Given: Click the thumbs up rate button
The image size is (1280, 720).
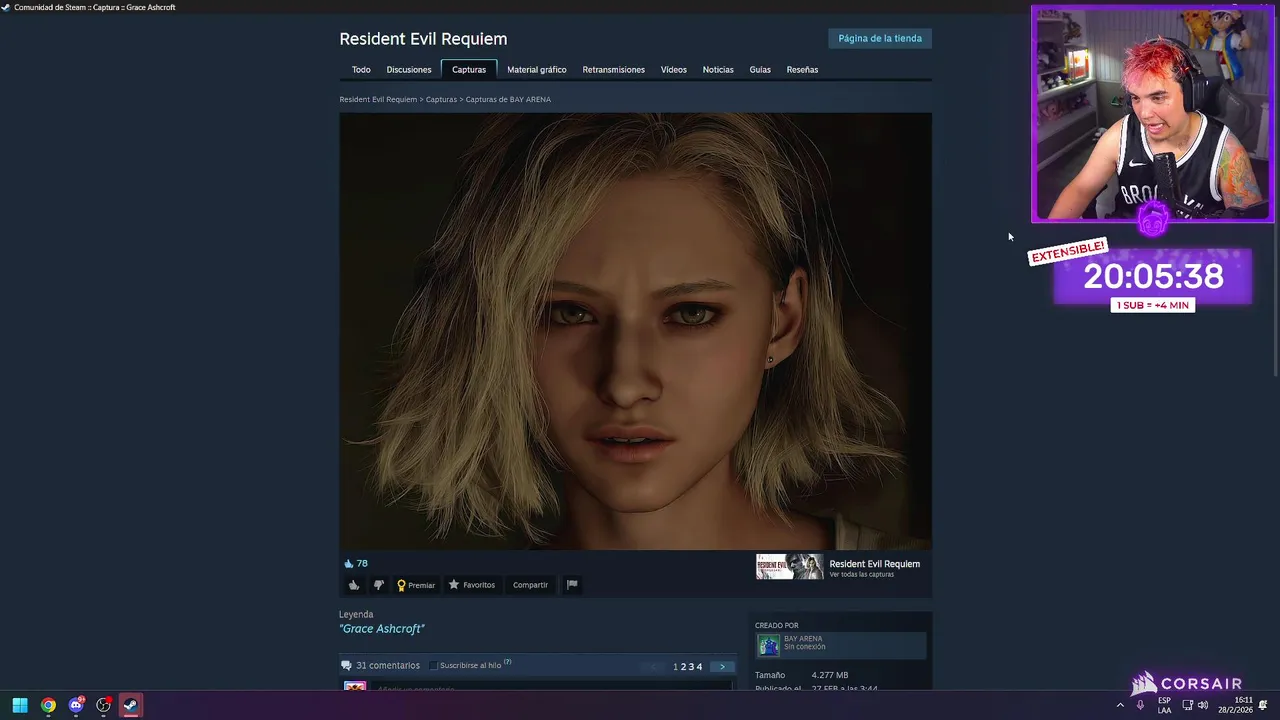Looking at the screenshot, I should [x=353, y=585].
